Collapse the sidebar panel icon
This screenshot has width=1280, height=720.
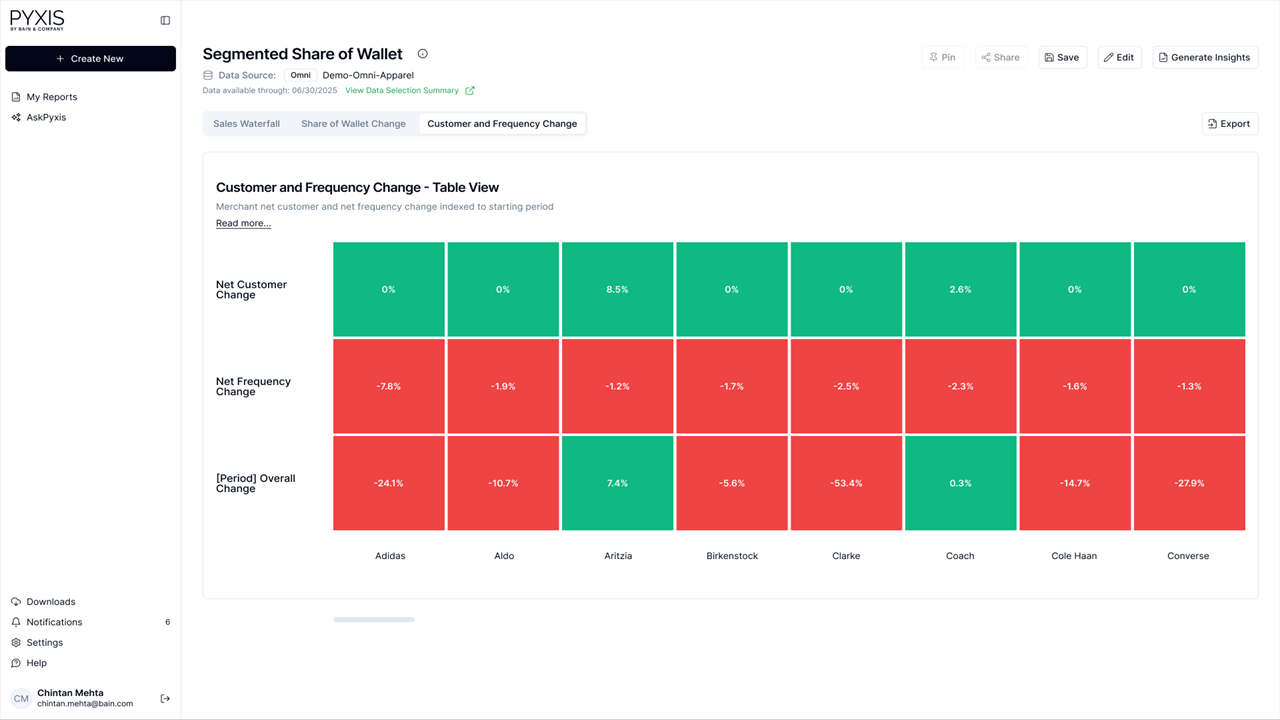(x=165, y=20)
